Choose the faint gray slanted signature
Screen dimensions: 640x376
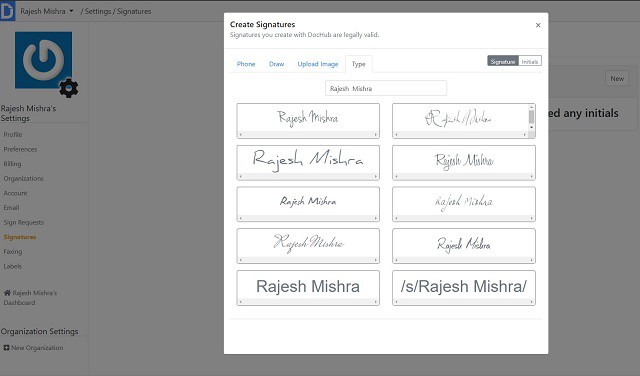(464, 204)
